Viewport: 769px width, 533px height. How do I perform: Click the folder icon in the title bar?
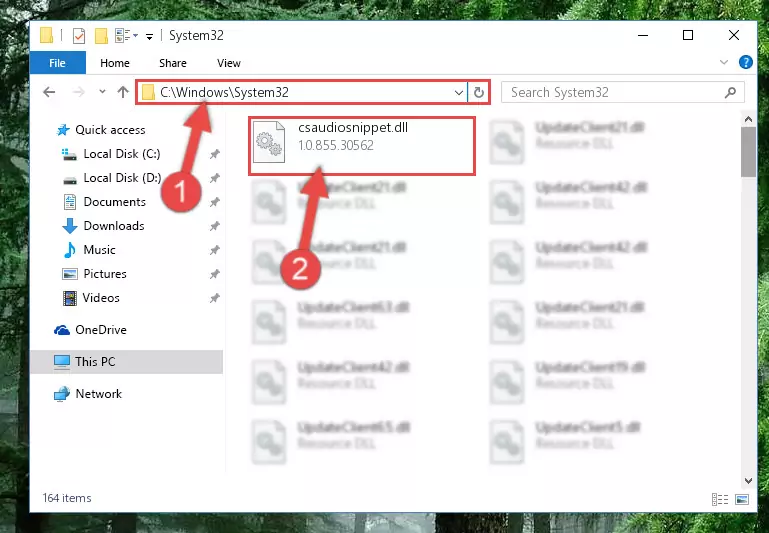point(47,35)
